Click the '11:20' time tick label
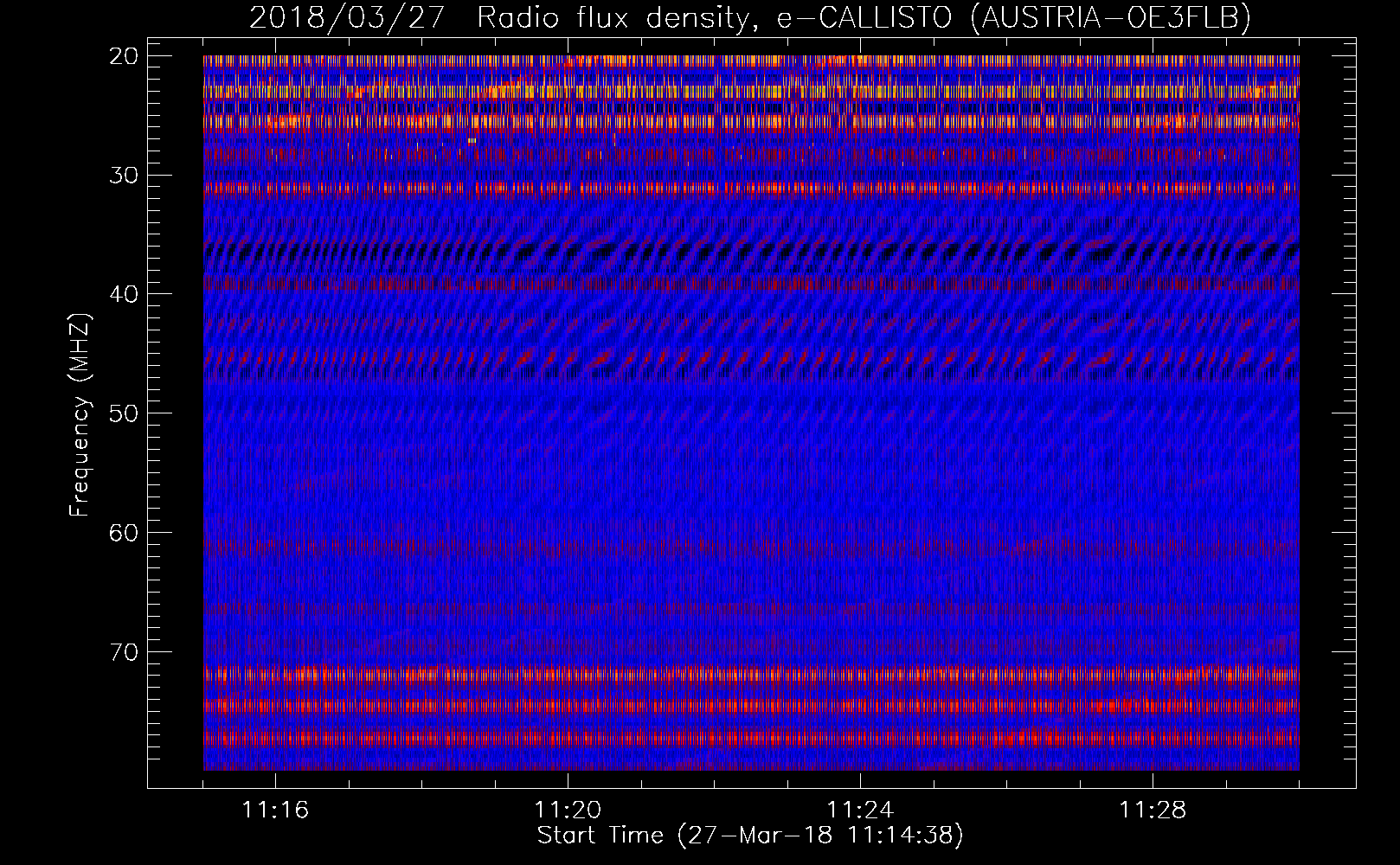1400x865 pixels. tap(568, 811)
